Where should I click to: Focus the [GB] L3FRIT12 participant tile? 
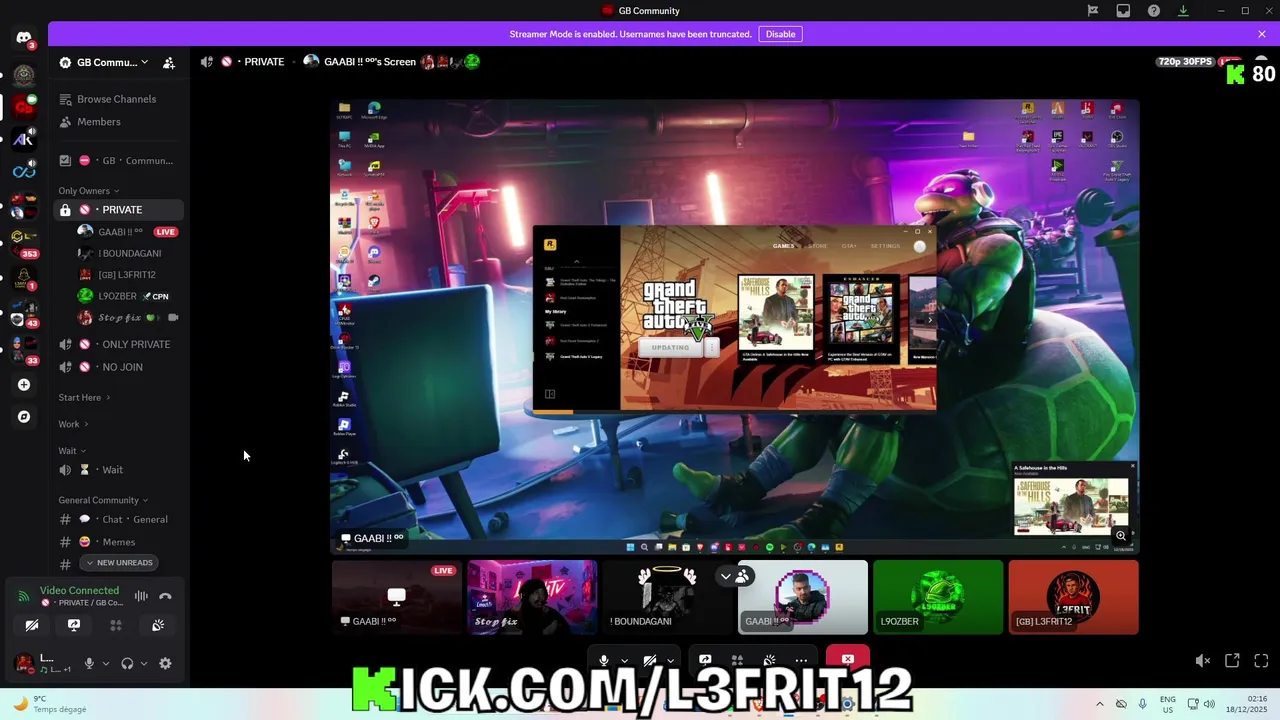1073,597
